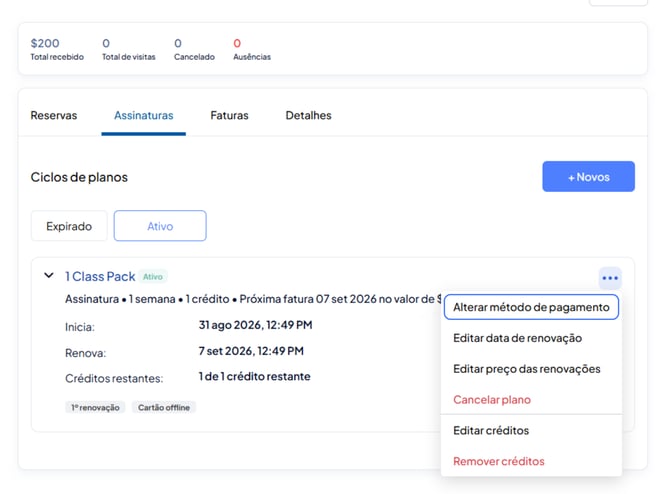Click the Total de visitas stat
Screen dimensions: 670x494
129,49
